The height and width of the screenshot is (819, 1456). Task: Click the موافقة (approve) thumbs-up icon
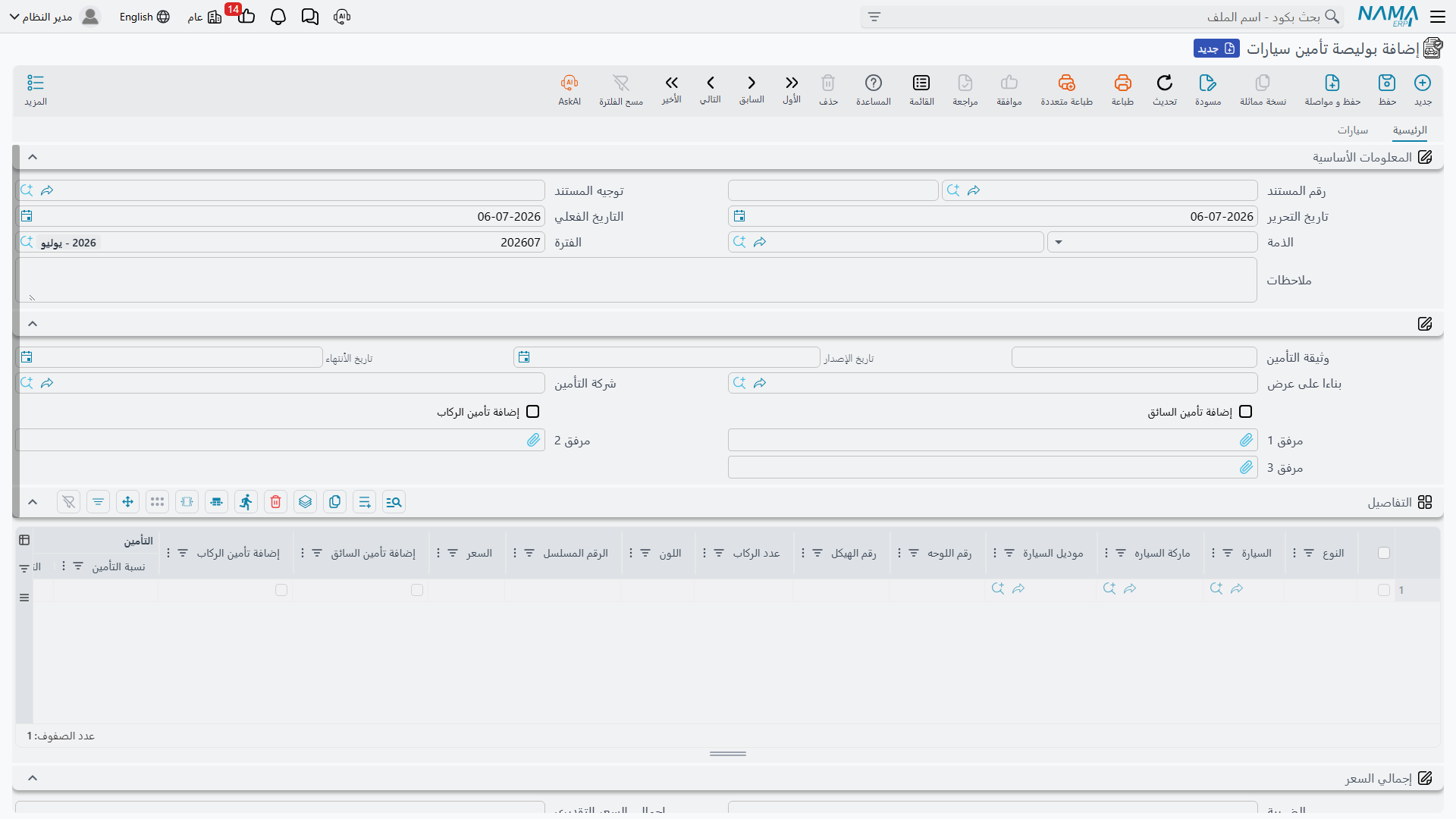[1009, 89]
